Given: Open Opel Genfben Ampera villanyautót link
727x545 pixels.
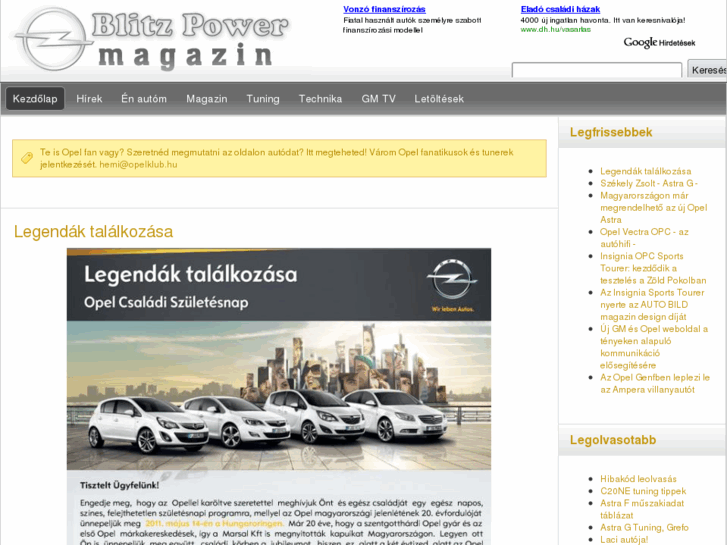Looking at the screenshot, I should click(x=655, y=383).
